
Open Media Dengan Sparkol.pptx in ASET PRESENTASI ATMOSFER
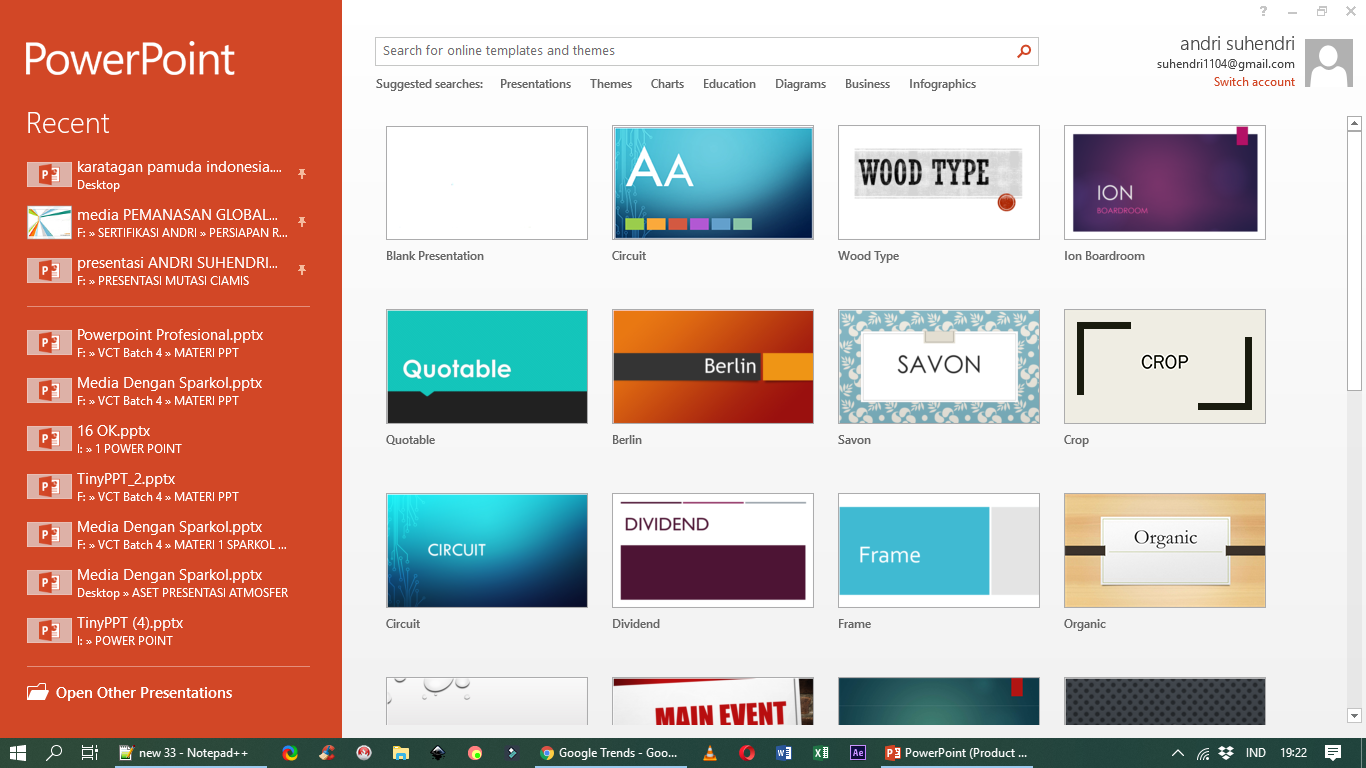167,583
